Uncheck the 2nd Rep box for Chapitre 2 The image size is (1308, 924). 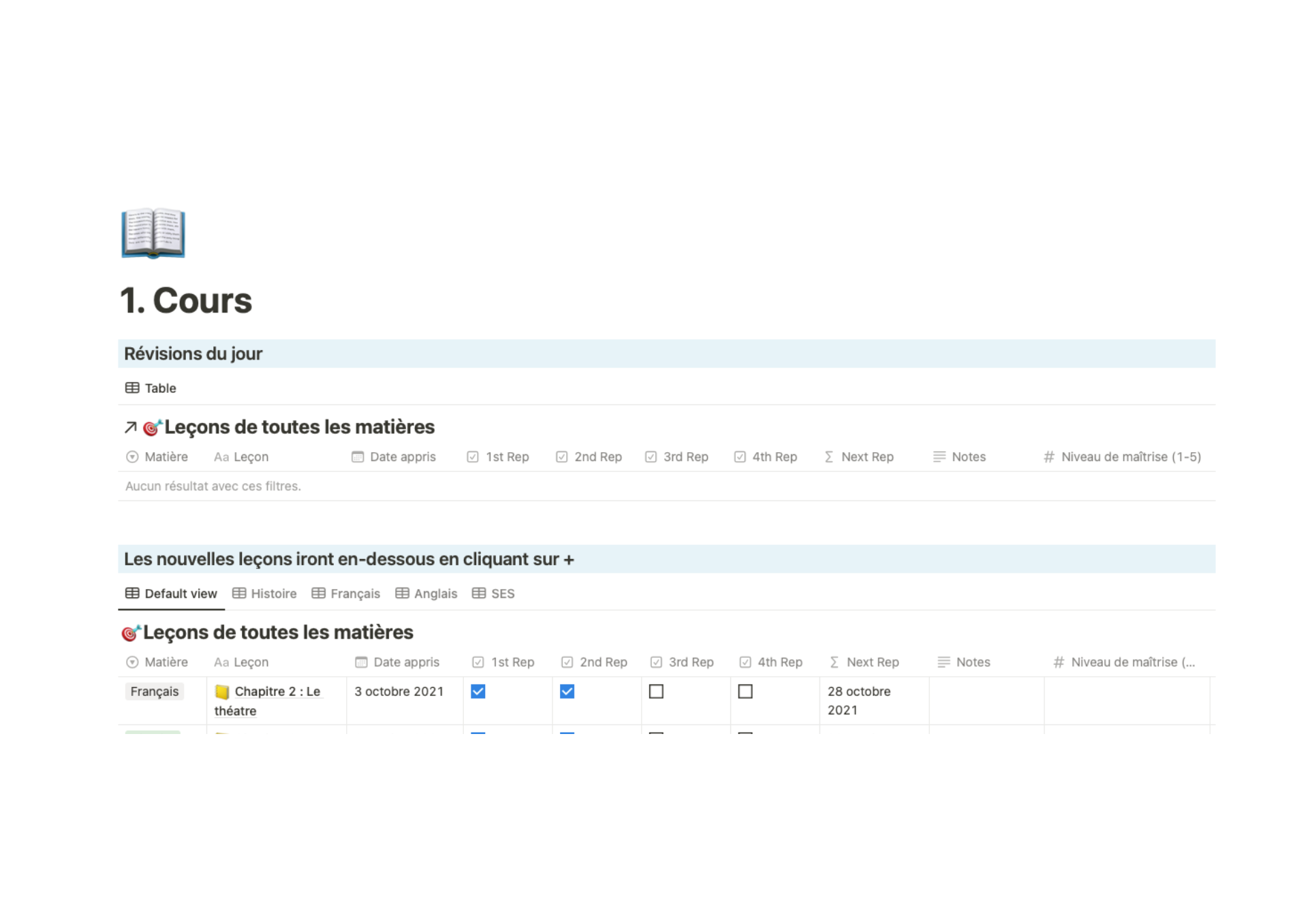pyautogui.click(x=567, y=692)
